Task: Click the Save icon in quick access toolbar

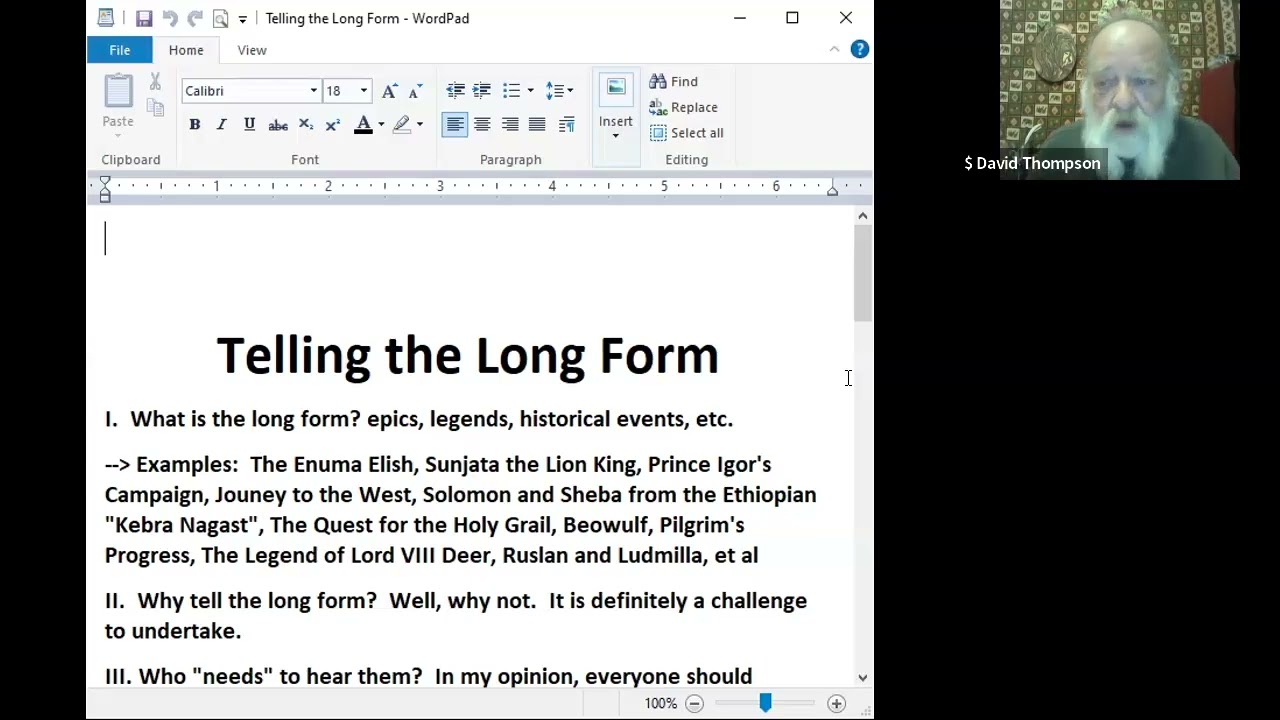Action: point(144,18)
